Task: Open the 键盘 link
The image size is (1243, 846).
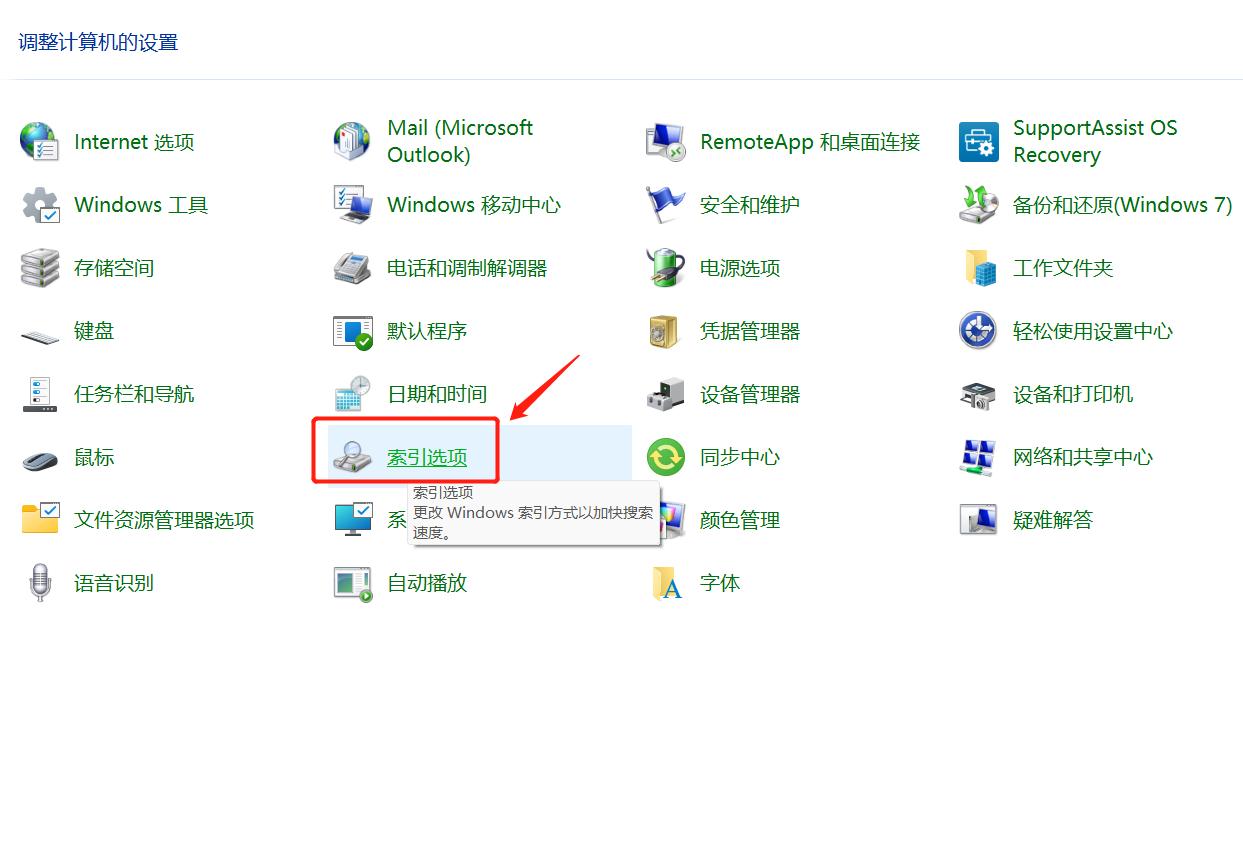Action: tap(94, 331)
